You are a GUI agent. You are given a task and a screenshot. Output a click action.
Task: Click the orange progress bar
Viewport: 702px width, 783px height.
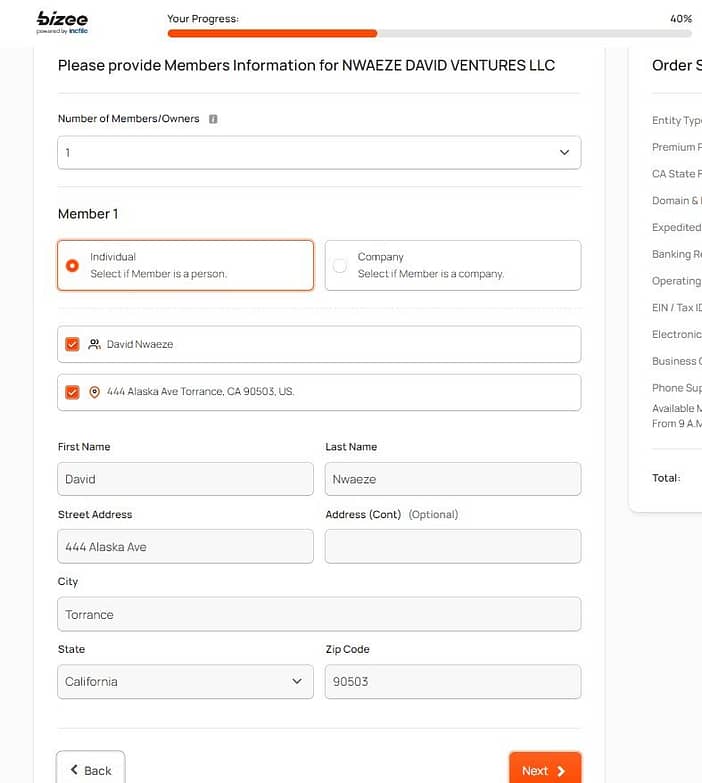(x=272, y=33)
